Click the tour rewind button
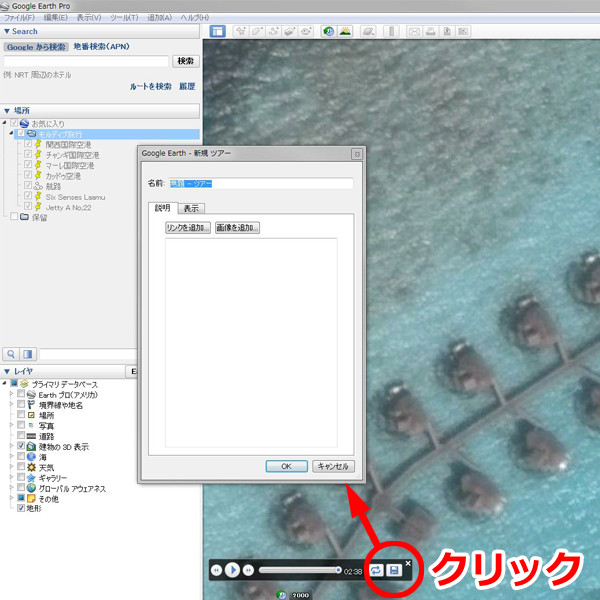 (216, 571)
